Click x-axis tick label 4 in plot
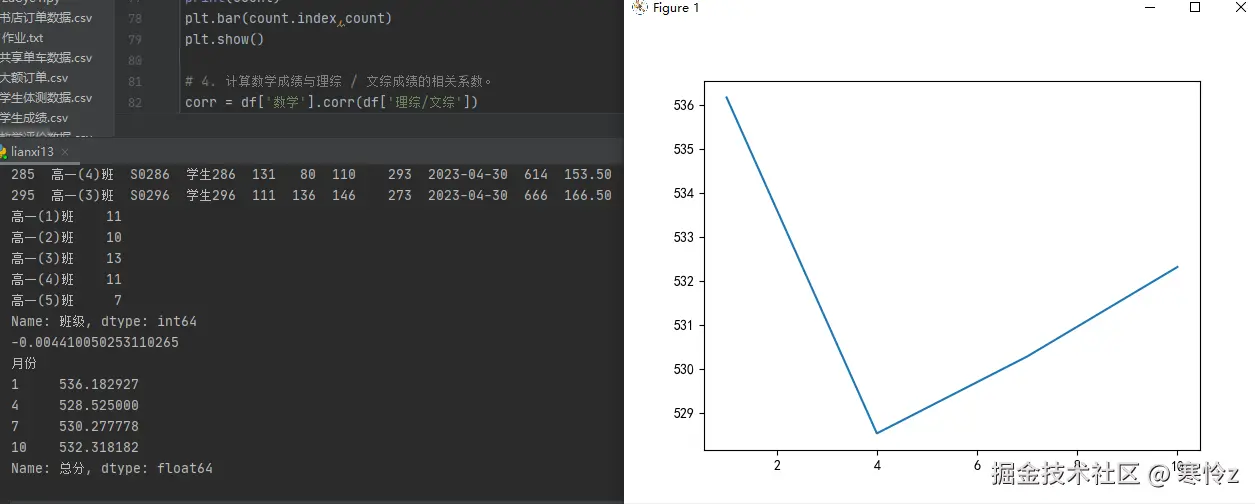This screenshot has height=504, width=1255. [877, 464]
